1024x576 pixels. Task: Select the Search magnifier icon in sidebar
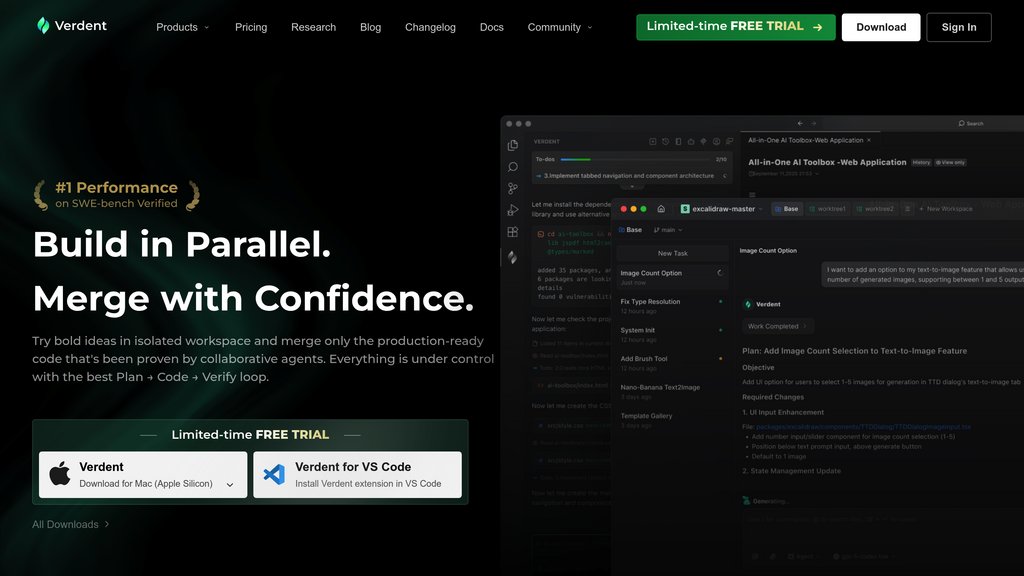coord(513,167)
